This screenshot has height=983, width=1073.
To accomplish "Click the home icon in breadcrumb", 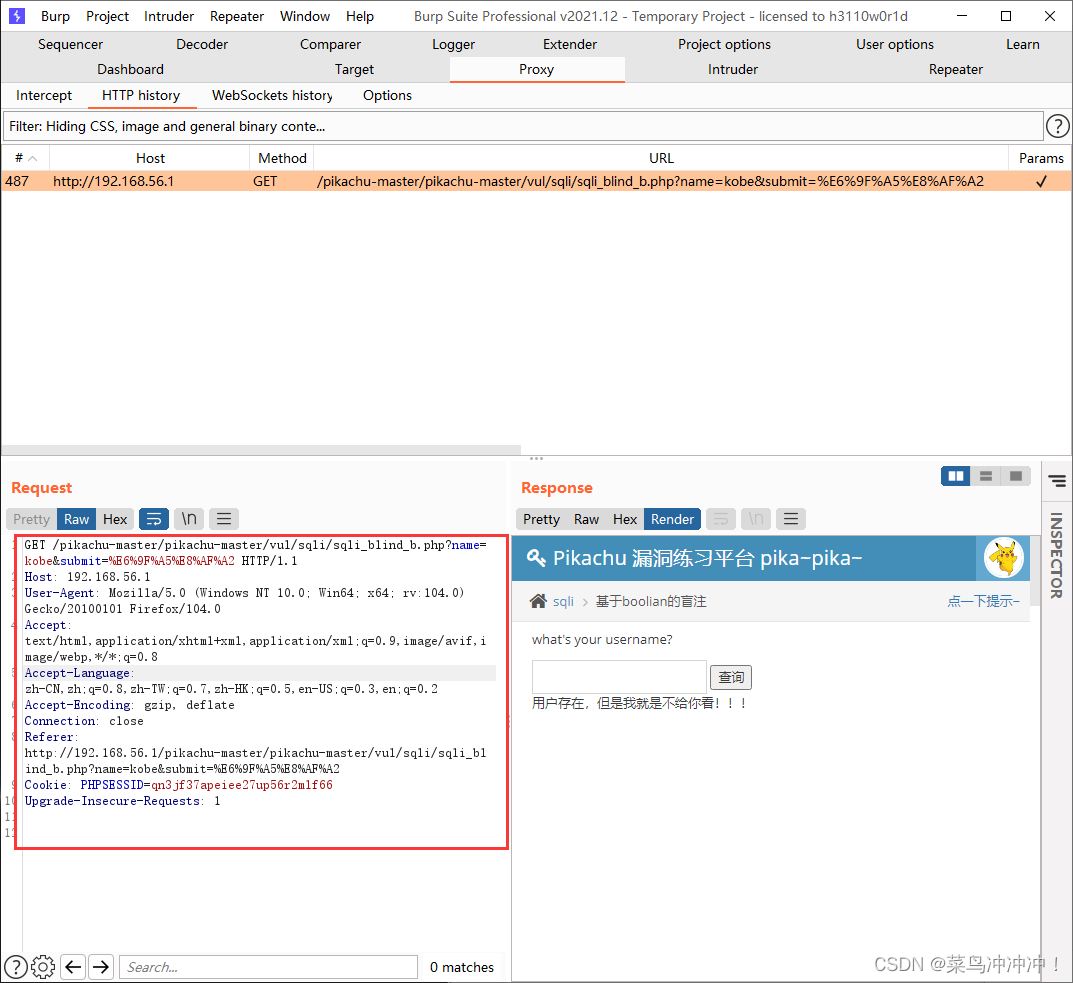I will point(539,601).
